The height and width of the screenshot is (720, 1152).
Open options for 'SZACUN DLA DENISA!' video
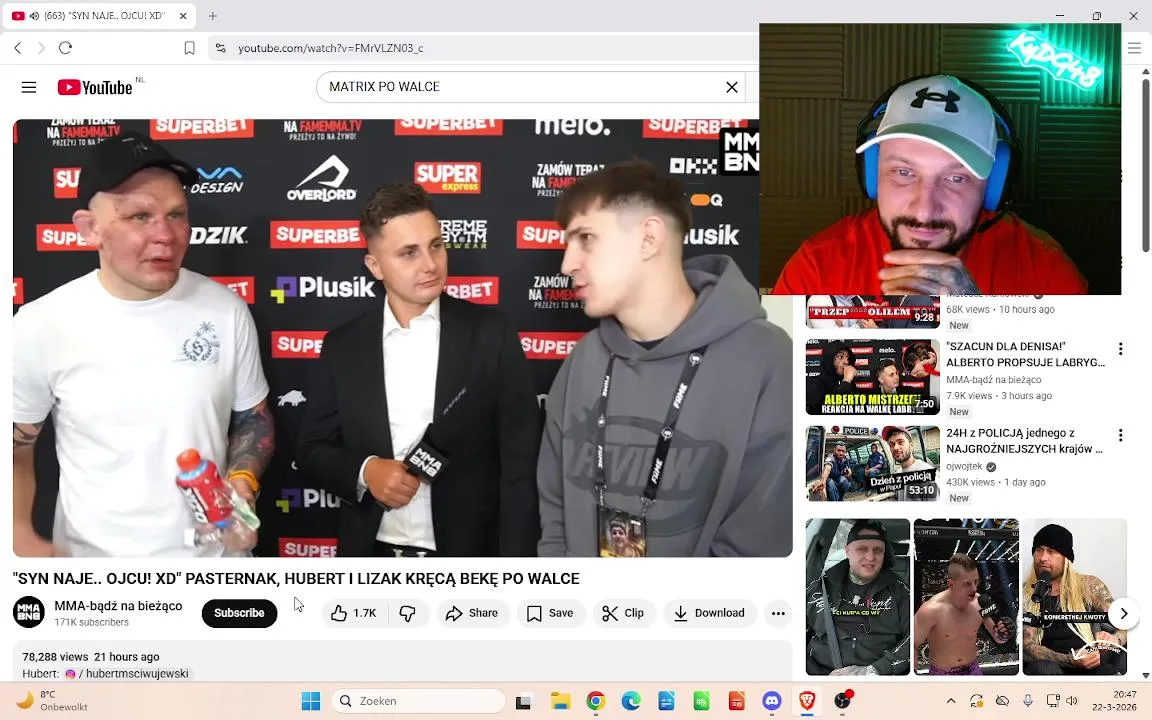point(1120,349)
